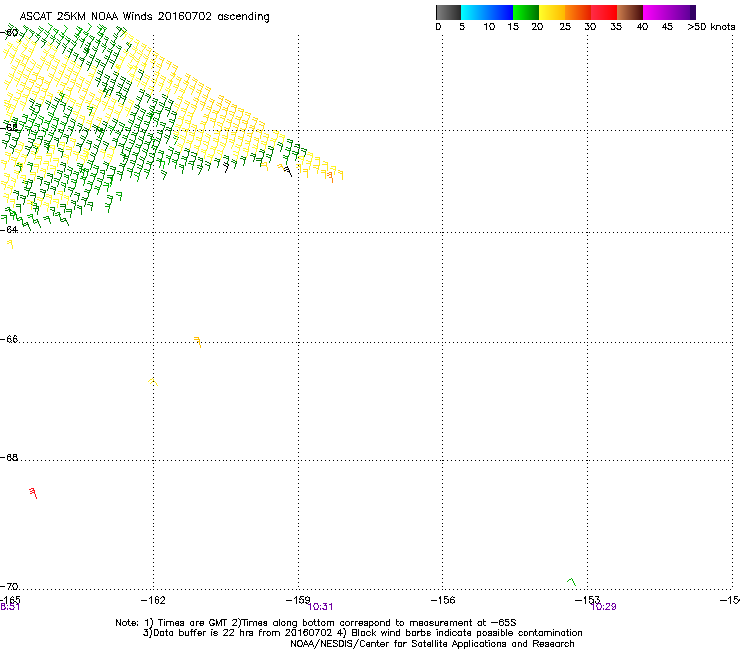The height and width of the screenshot is (650, 740).
Task: Click the '-62' latitude axis label
Action: point(9,128)
